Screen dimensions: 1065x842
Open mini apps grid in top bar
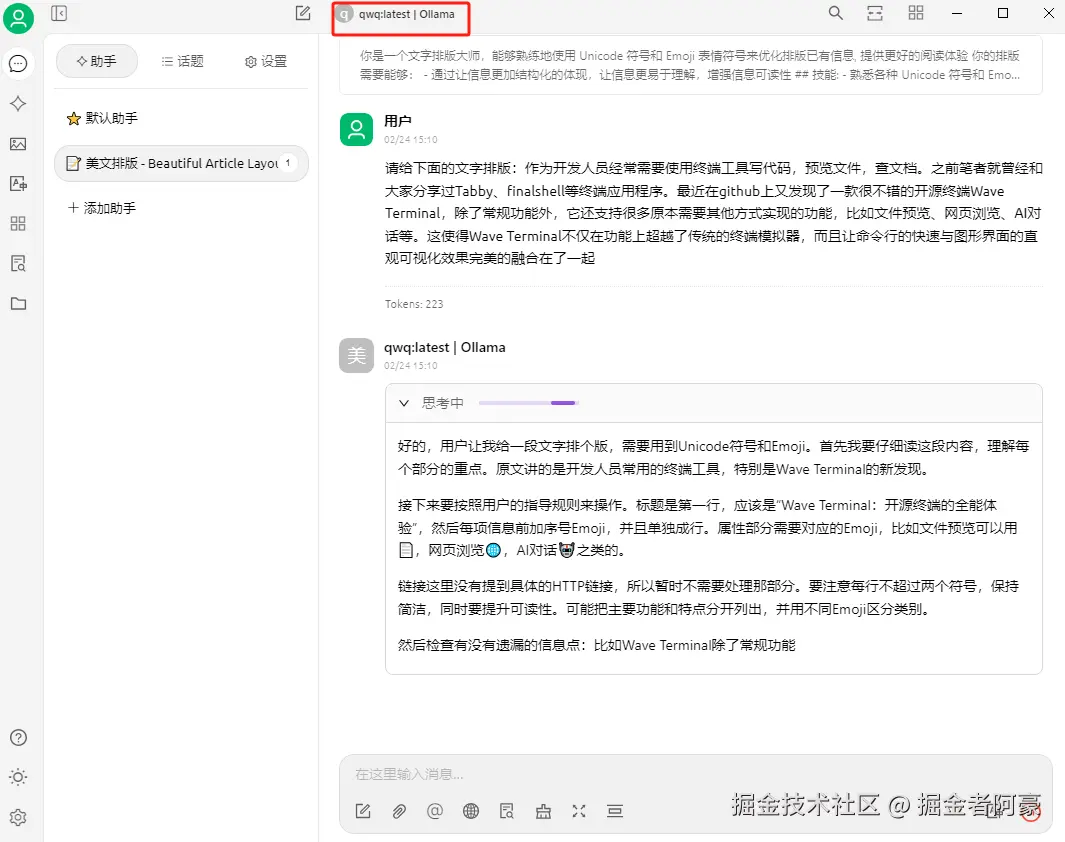pos(916,13)
